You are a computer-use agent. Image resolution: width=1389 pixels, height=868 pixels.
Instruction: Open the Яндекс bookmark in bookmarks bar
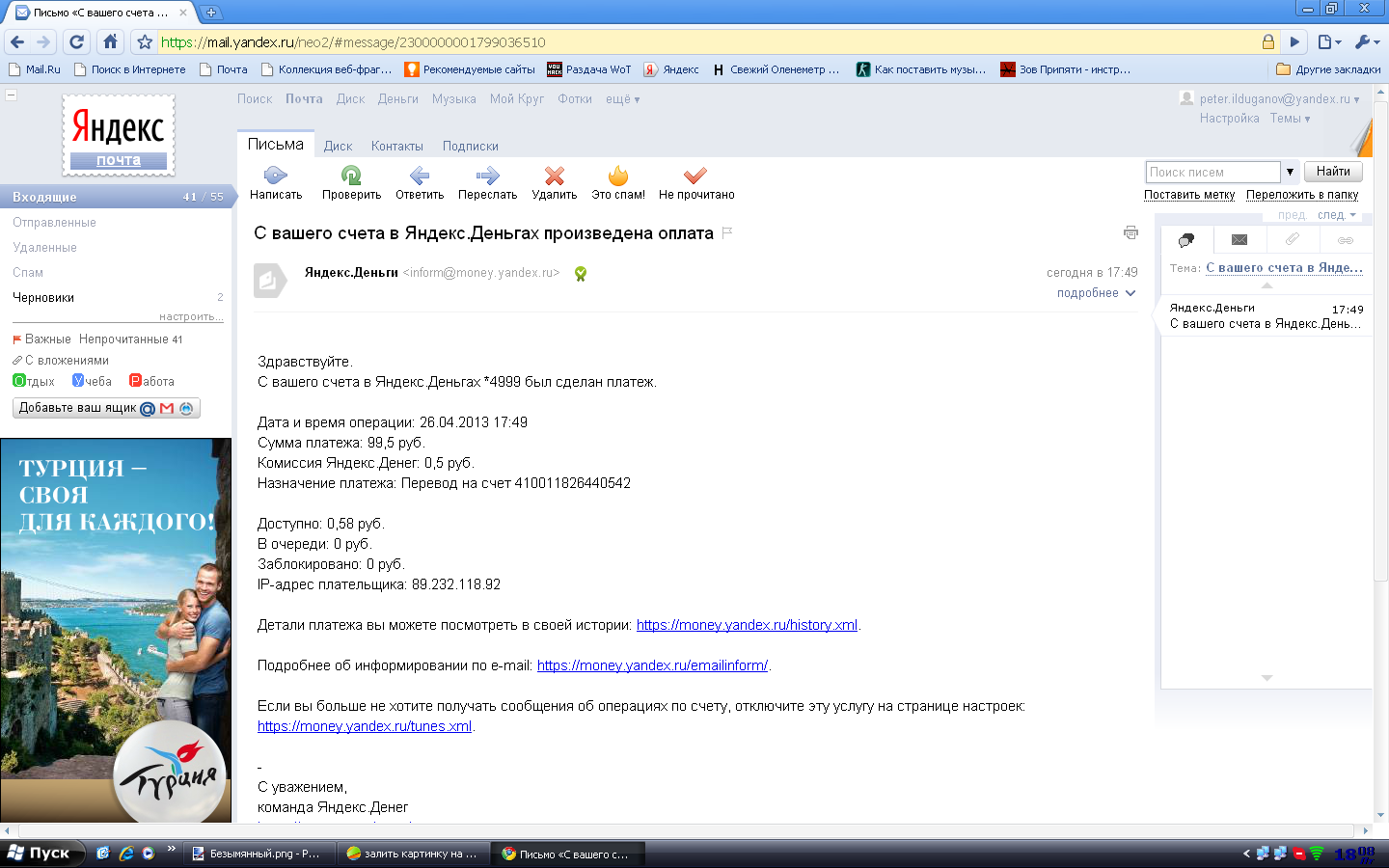(x=671, y=69)
